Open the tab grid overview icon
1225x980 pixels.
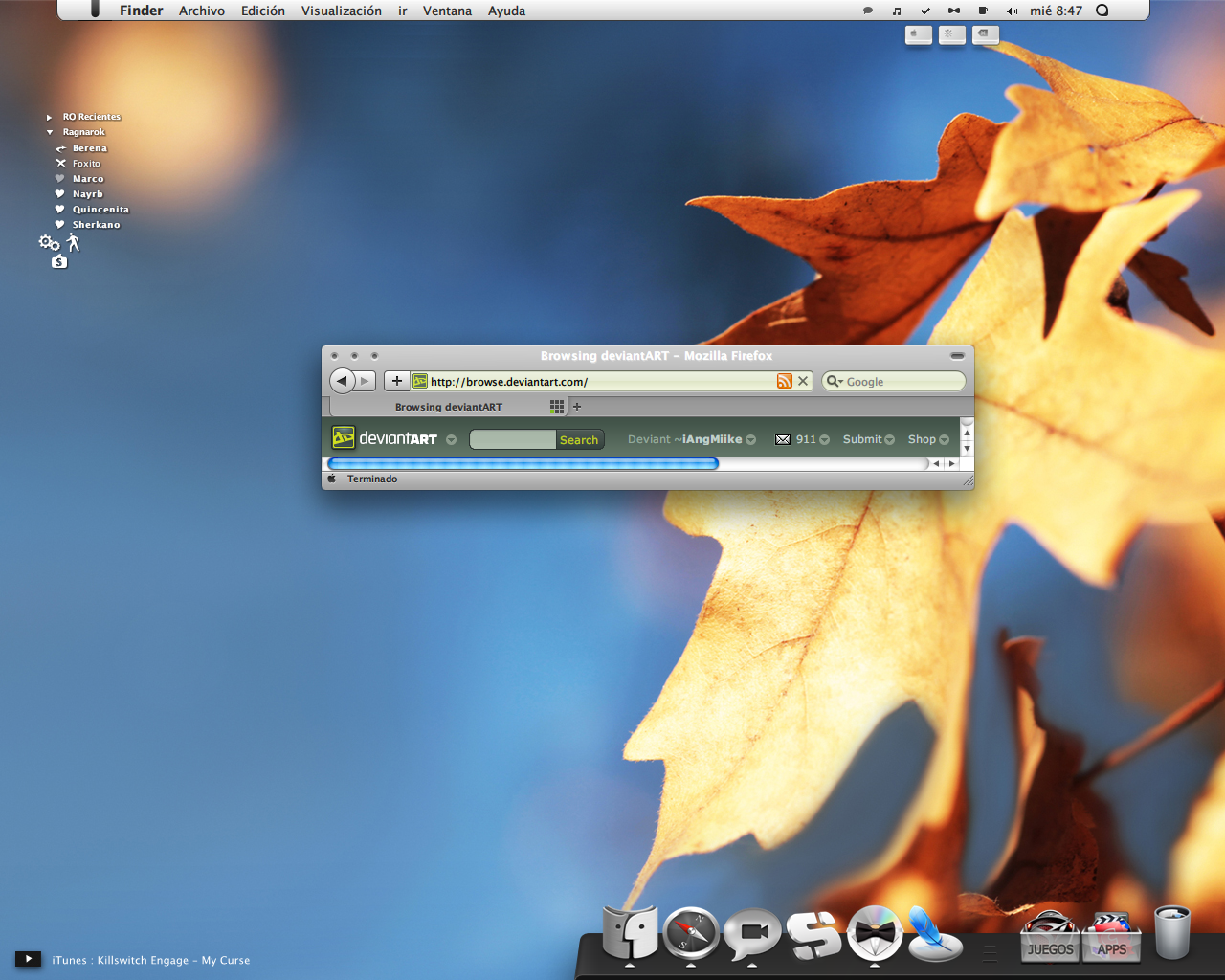(x=557, y=407)
